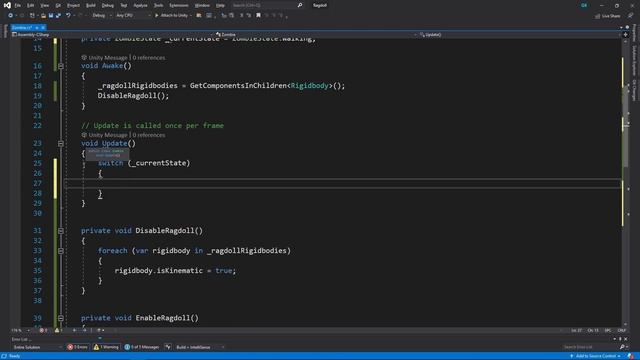Open the Build + IntelliSense dropdown
Screen dimensions: 640x360
tap(200, 347)
